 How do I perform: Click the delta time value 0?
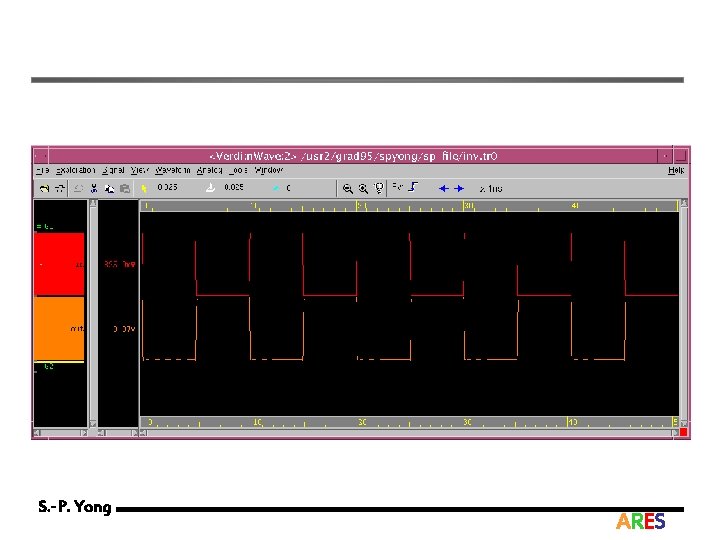coord(288,188)
